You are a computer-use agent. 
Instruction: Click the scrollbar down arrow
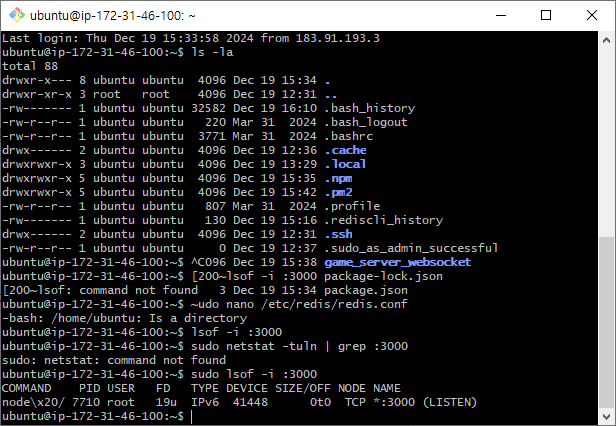tap(606, 417)
